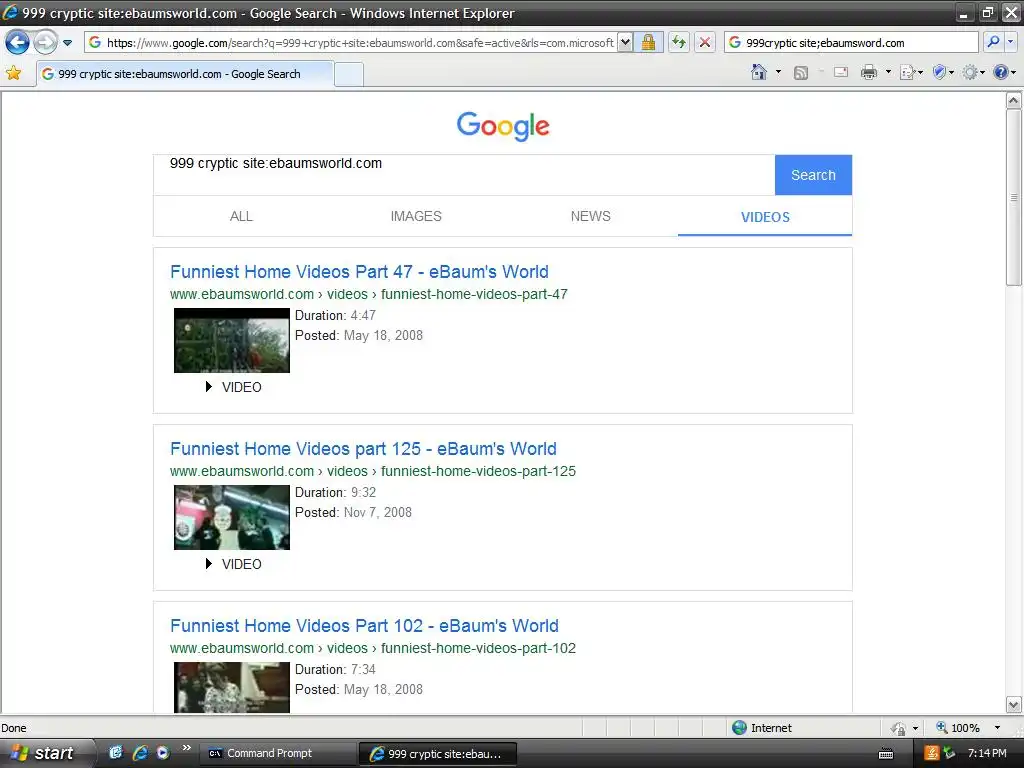Open the Tools gear menu
1024x768 pixels.
point(973,72)
